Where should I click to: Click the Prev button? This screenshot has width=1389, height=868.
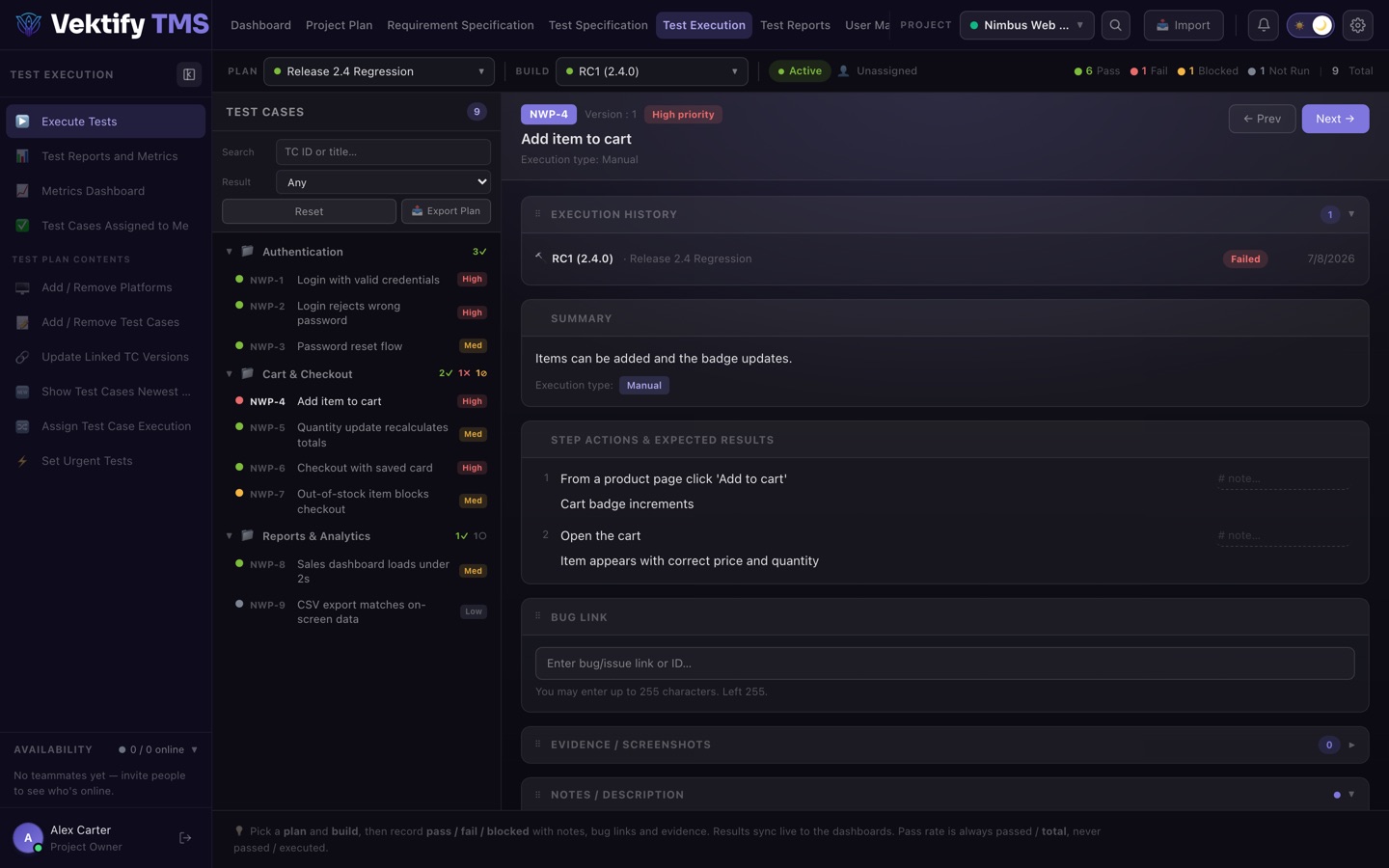pyautogui.click(x=1262, y=119)
